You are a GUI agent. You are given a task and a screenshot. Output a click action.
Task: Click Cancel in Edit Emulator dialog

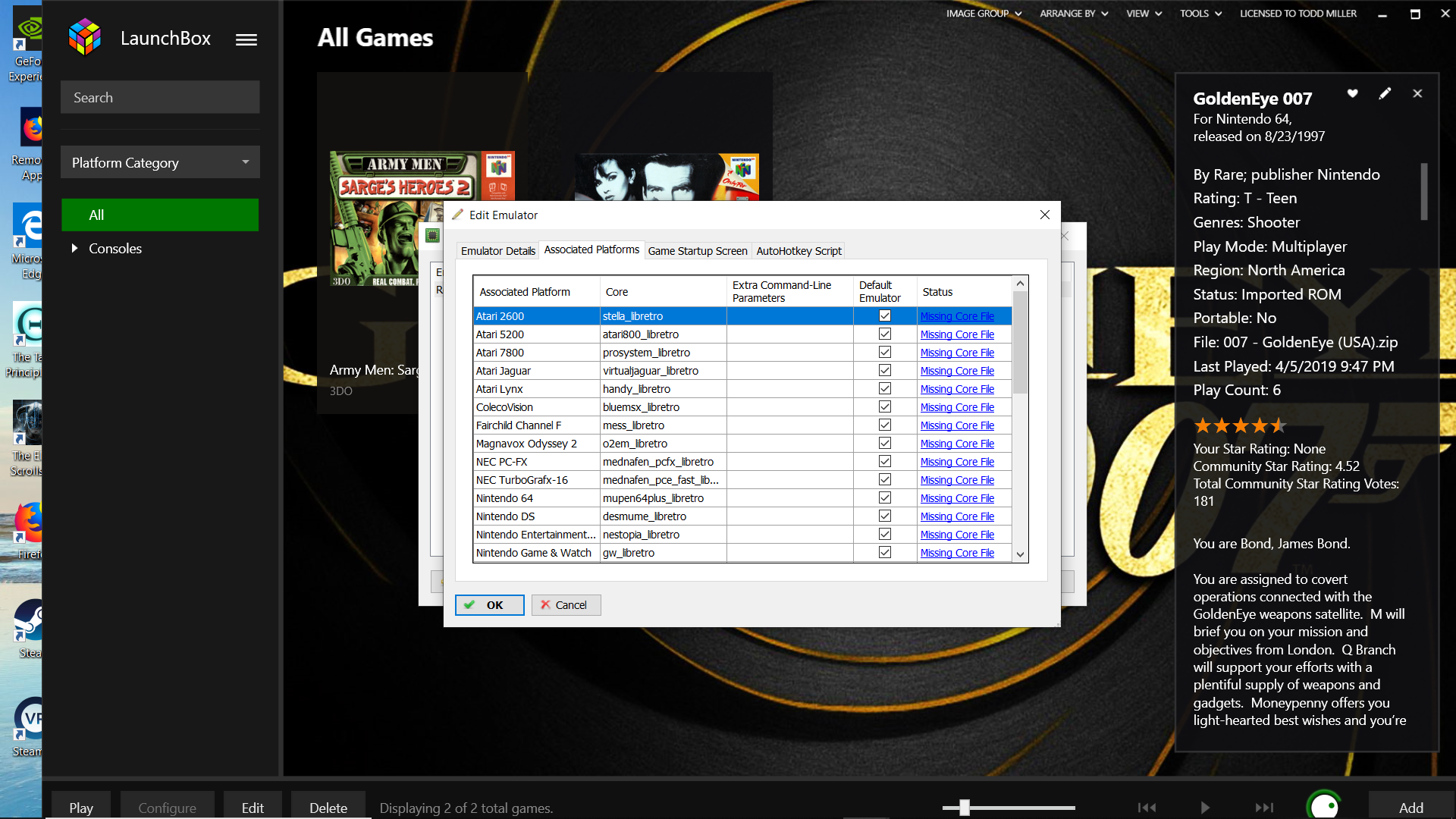coord(566,605)
